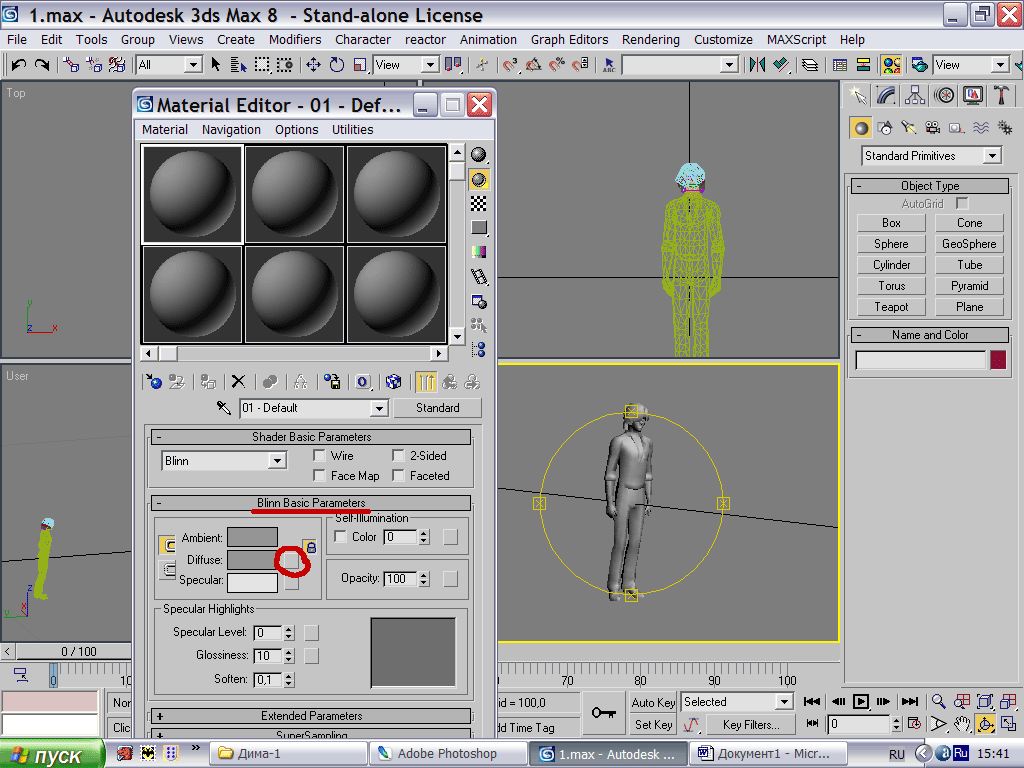Image resolution: width=1024 pixels, height=768 pixels.
Task: Tick the Self-Illumination Color checkbox
Action: (x=340, y=536)
